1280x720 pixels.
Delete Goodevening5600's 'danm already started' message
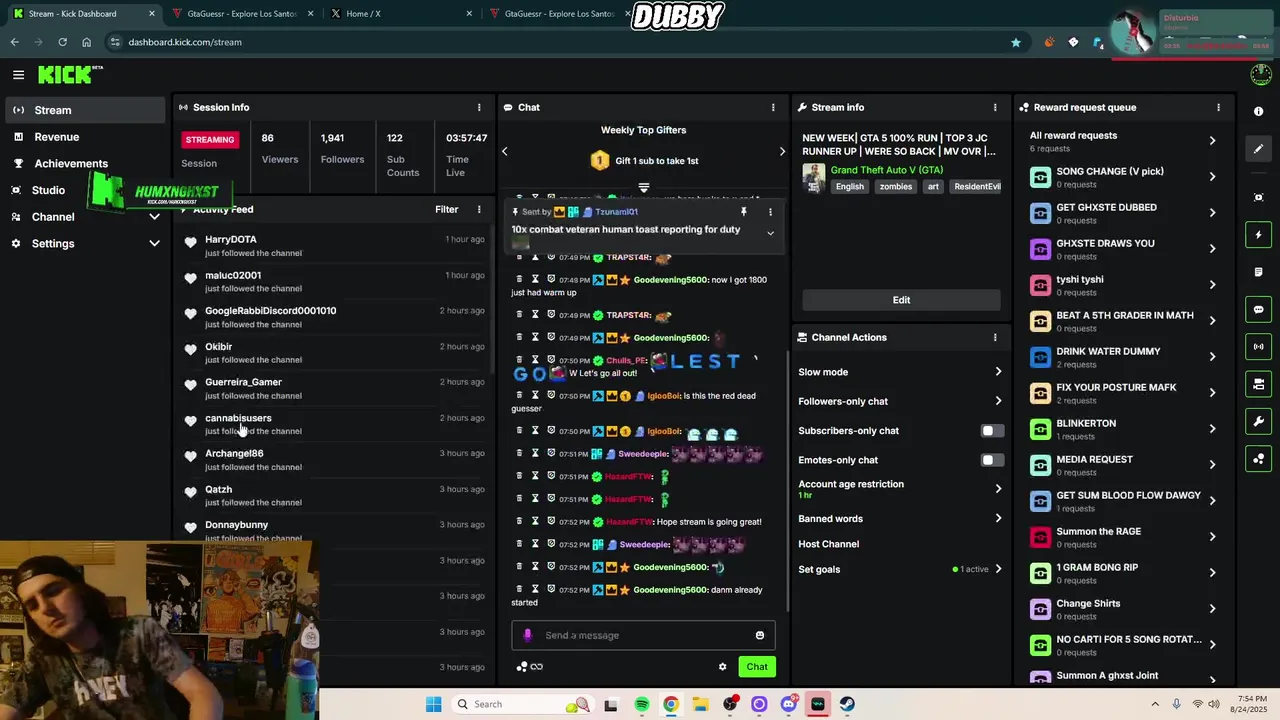click(519, 590)
